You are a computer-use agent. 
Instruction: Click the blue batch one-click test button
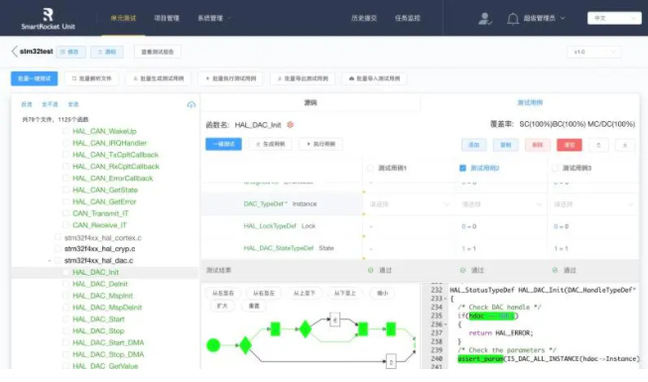pyautogui.click(x=34, y=79)
